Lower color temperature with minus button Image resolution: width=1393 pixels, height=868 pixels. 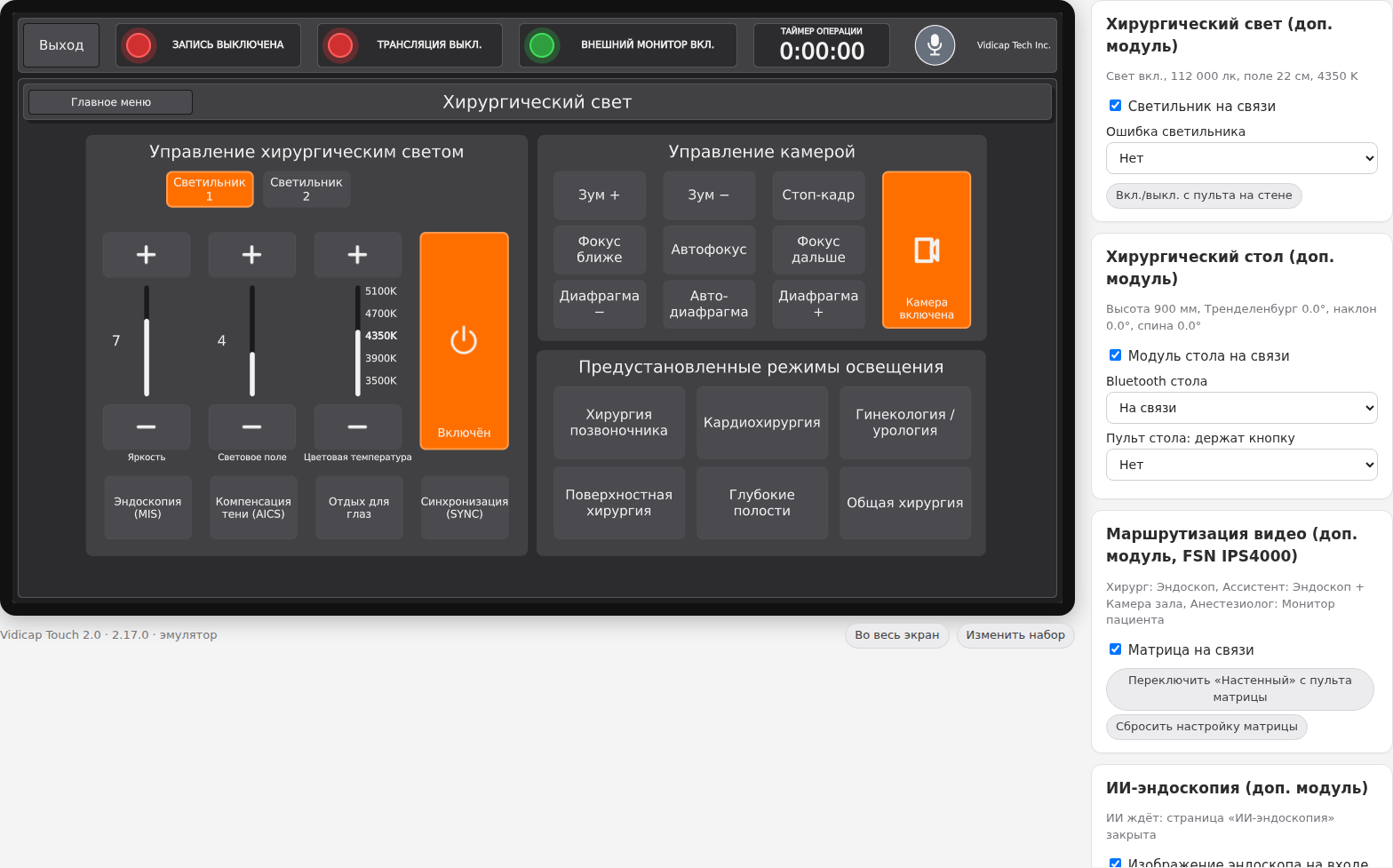pos(358,427)
